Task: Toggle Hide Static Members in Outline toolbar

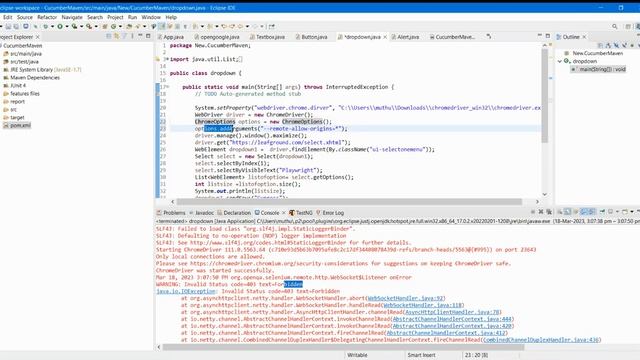Action: click(624, 46)
